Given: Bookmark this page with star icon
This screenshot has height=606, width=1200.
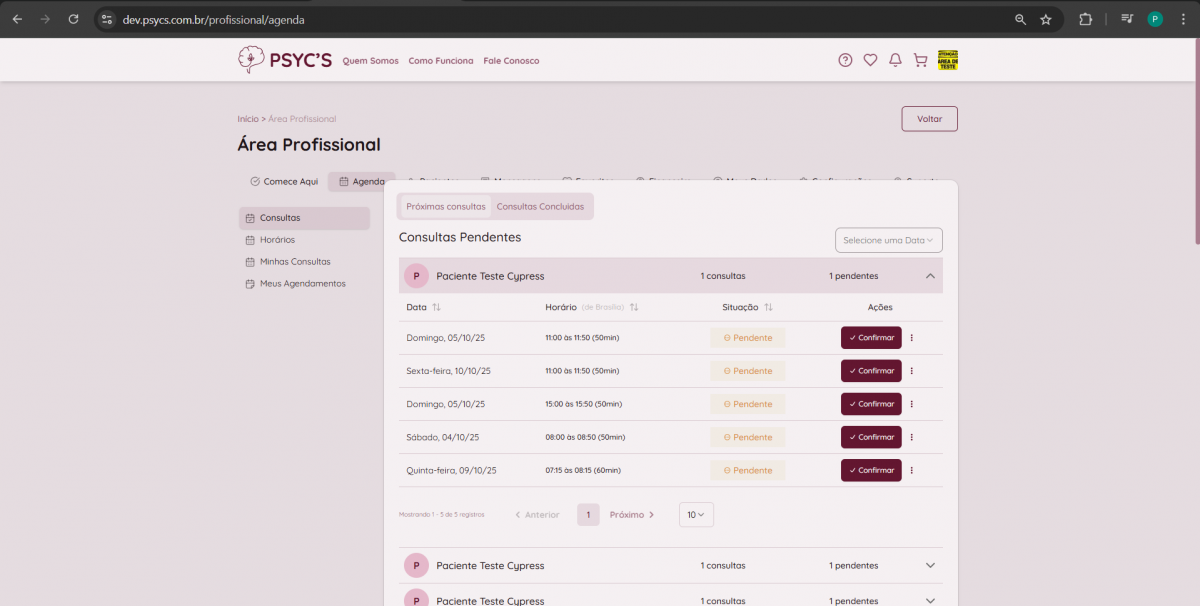Looking at the screenshot, I should click(1046, 19).
